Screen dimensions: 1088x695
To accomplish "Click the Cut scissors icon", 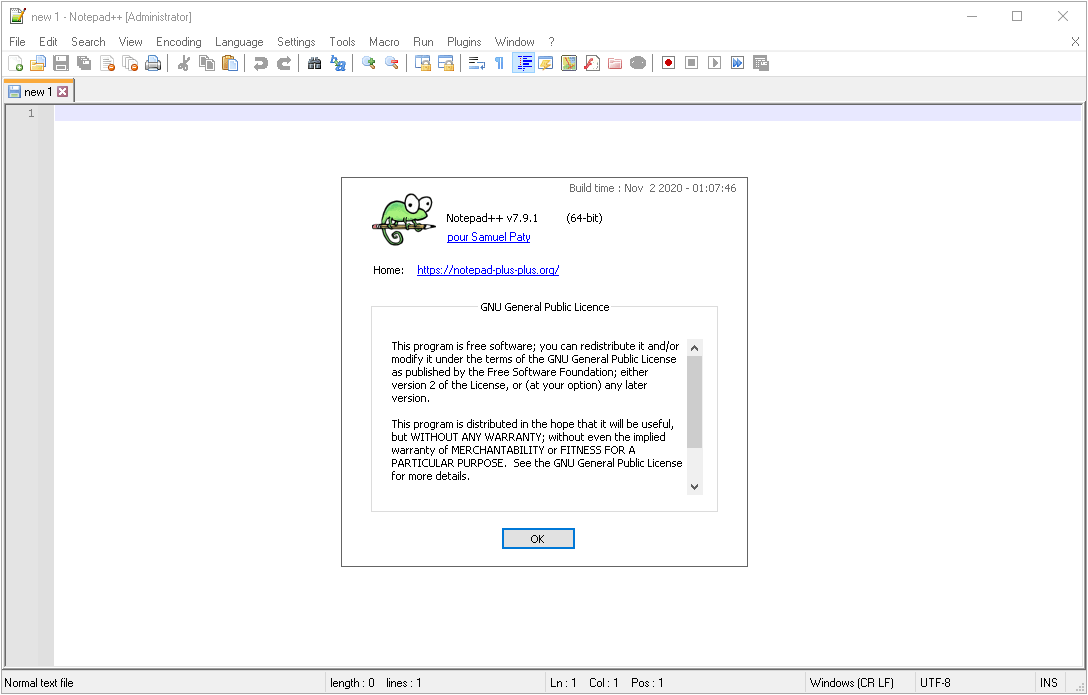I will point(184,63).
